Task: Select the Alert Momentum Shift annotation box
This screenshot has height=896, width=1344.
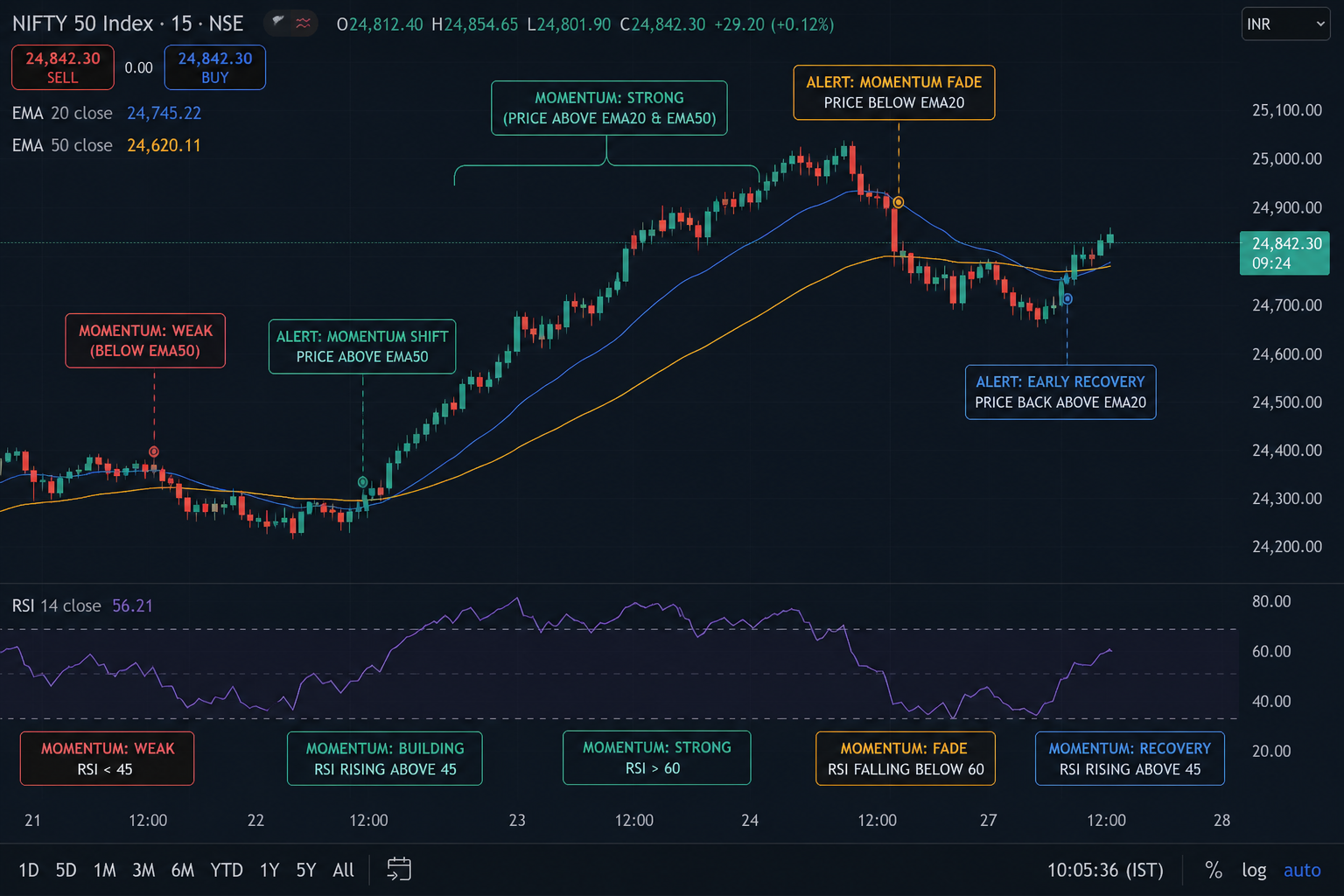Action: click(362, 346)
